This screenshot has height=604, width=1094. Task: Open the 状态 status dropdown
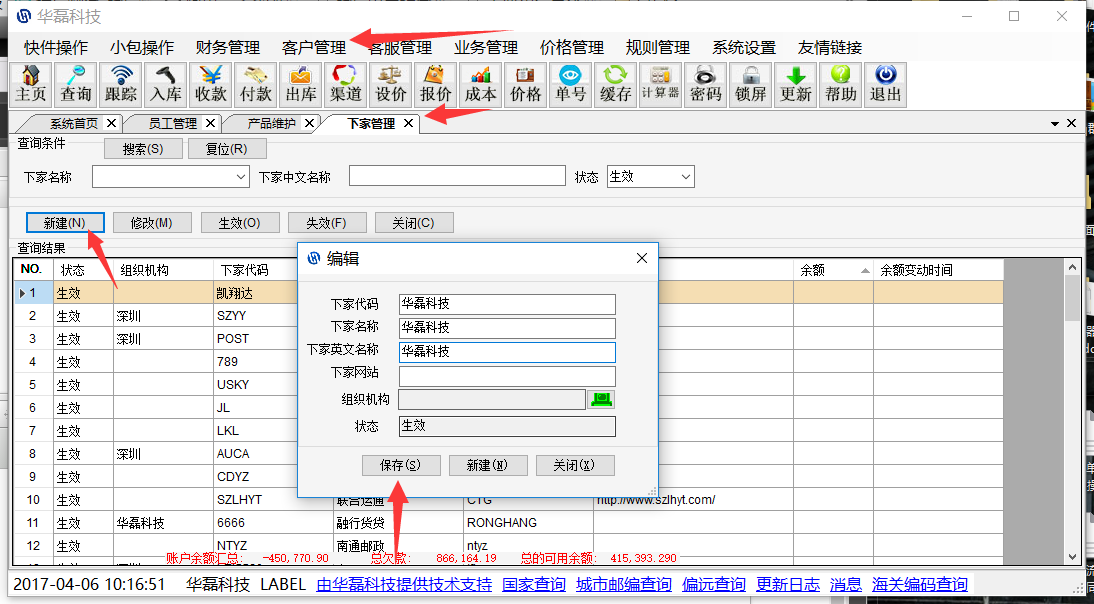(x=685, y=177)
